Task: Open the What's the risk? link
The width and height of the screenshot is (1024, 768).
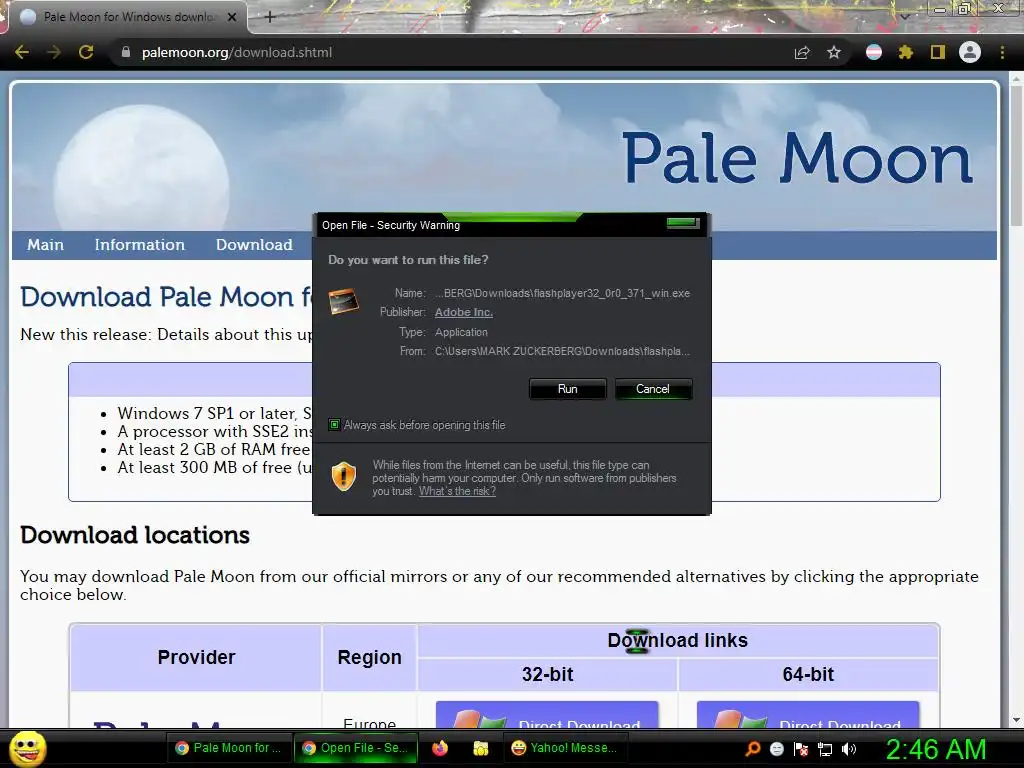Action: point(457,491)
